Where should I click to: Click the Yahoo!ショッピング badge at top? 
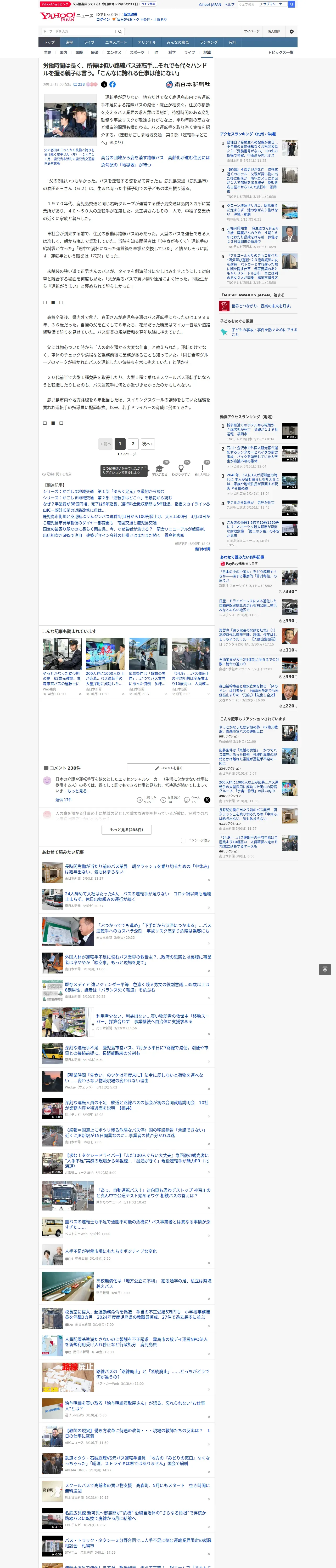55,4
